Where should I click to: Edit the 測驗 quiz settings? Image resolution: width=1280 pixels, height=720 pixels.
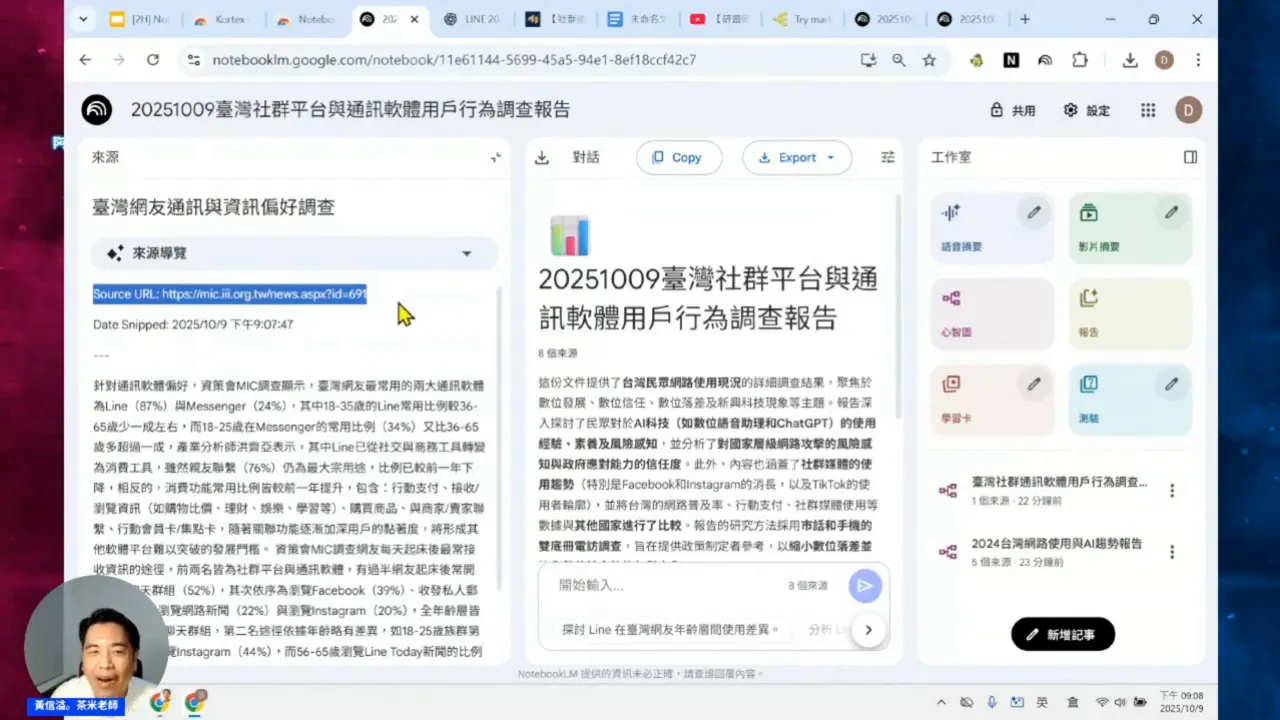click(1171, 383)
